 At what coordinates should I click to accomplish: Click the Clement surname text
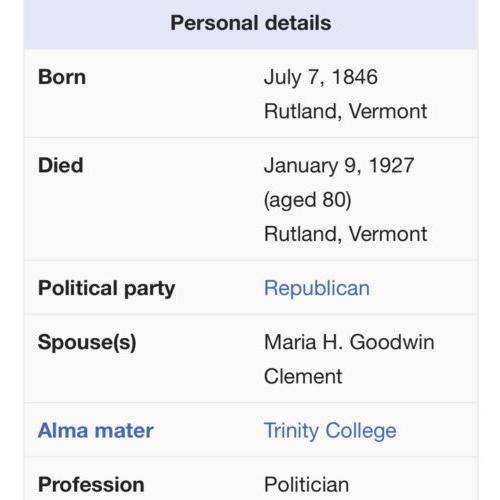[303, 377]
